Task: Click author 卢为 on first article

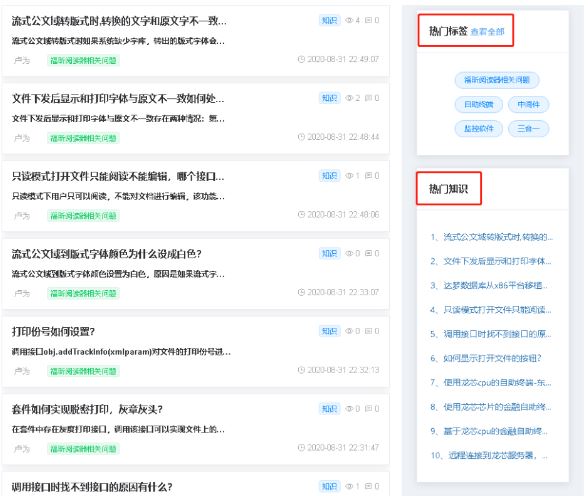Action: coord(22,60)
